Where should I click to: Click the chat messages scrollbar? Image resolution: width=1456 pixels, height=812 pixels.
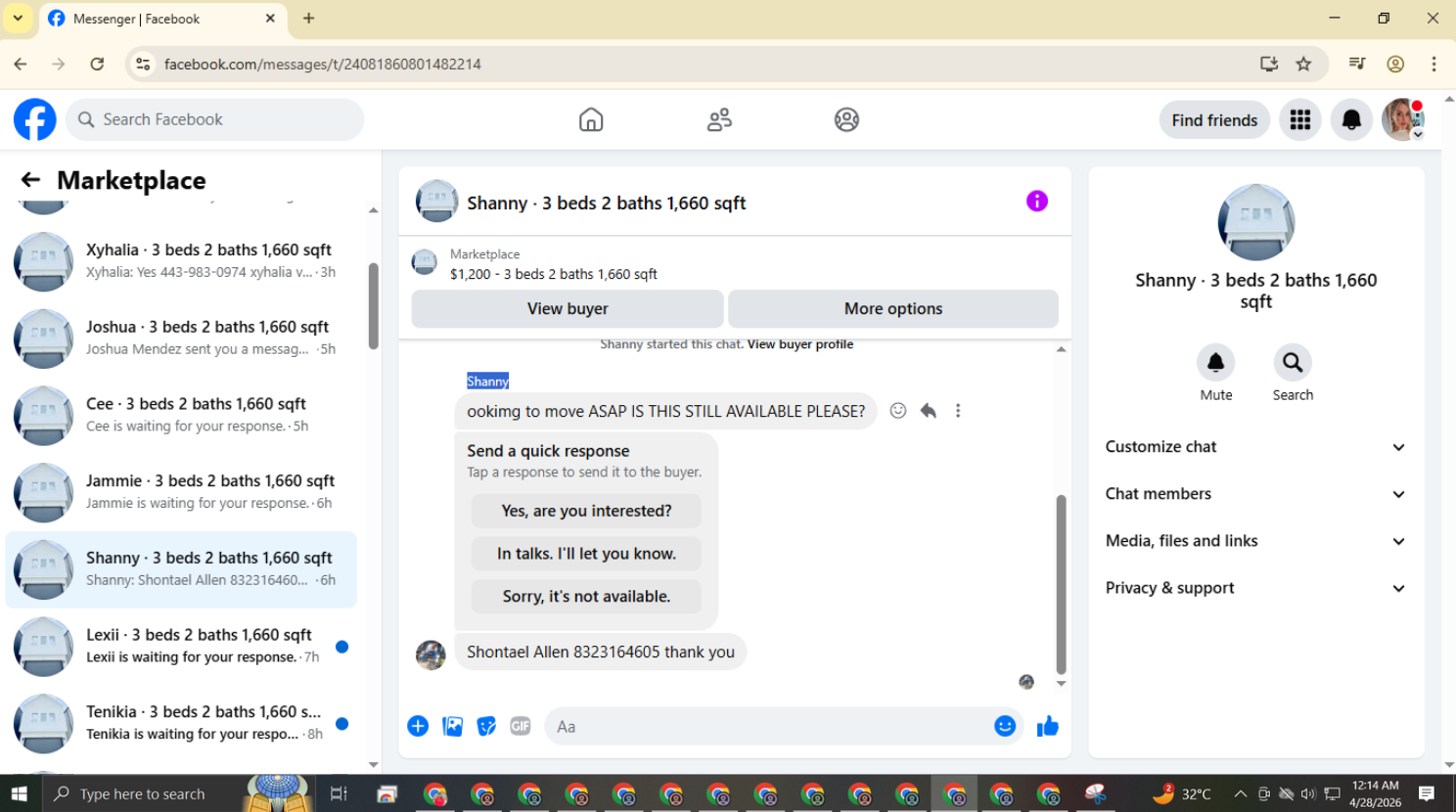(1061, 583)
